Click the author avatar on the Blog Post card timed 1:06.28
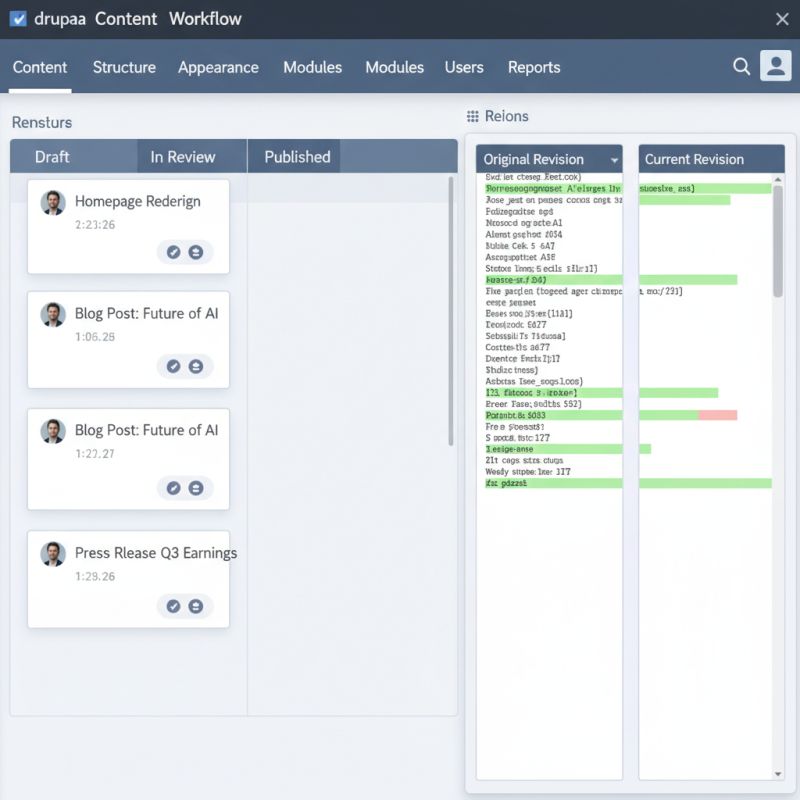The image size is (800, 800). click(53, 314)
